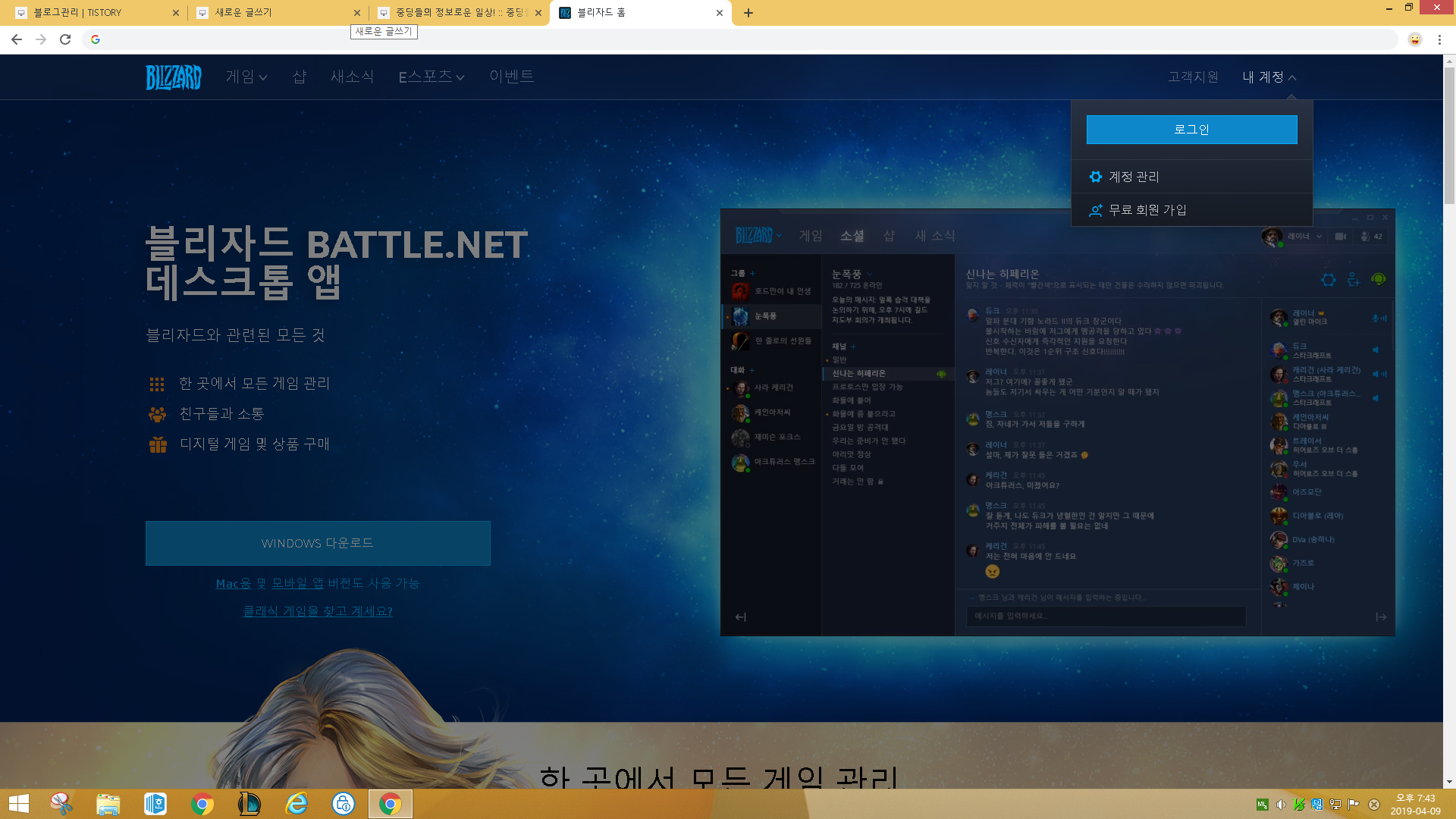The width and height of the screenshot is (1456, 819).
Task: Open 고객지원 customer support
Action: [1194, 77]
